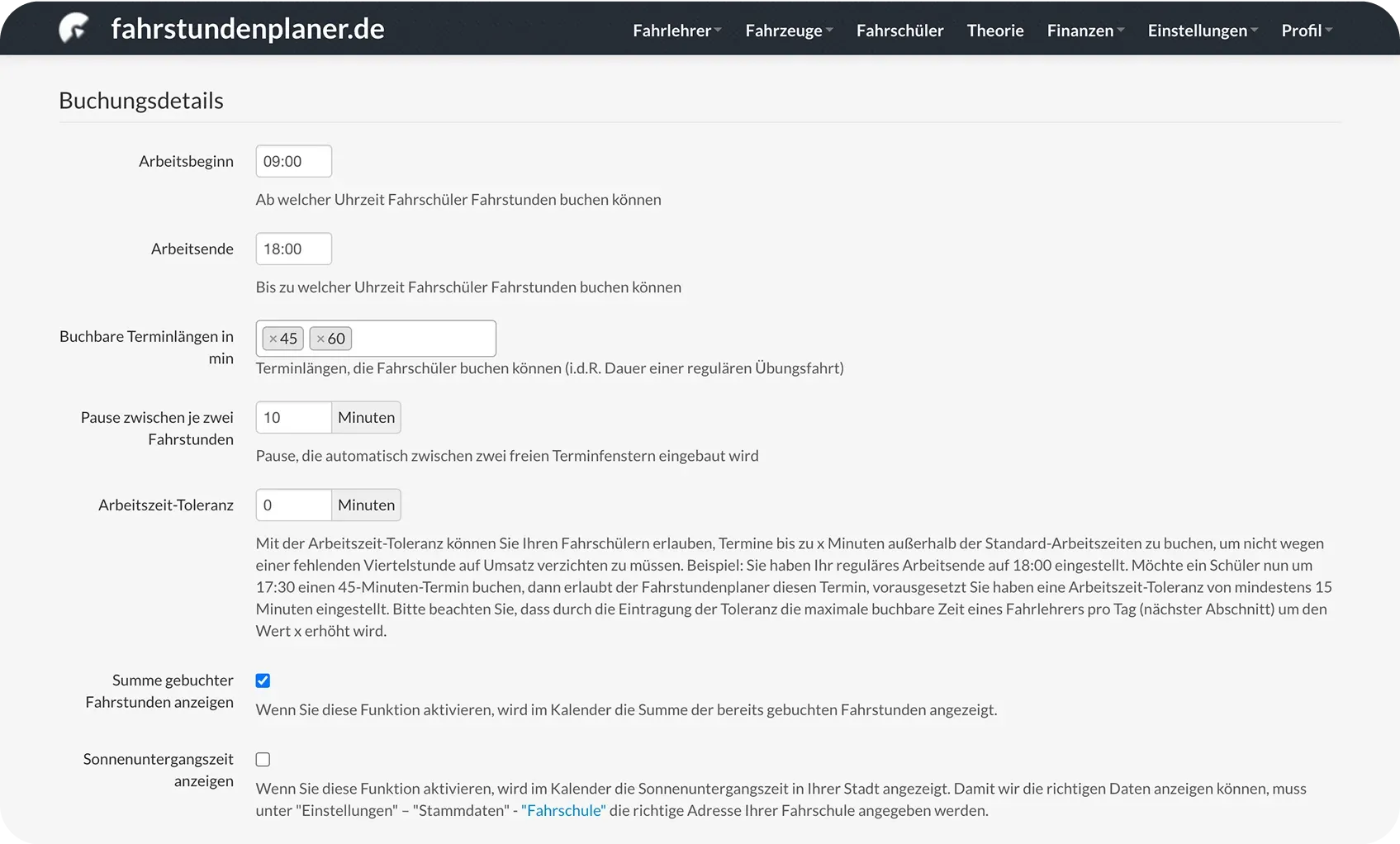Remove the 60 minute tag
Screen dimensions: 1400x844
pos(320,339)
